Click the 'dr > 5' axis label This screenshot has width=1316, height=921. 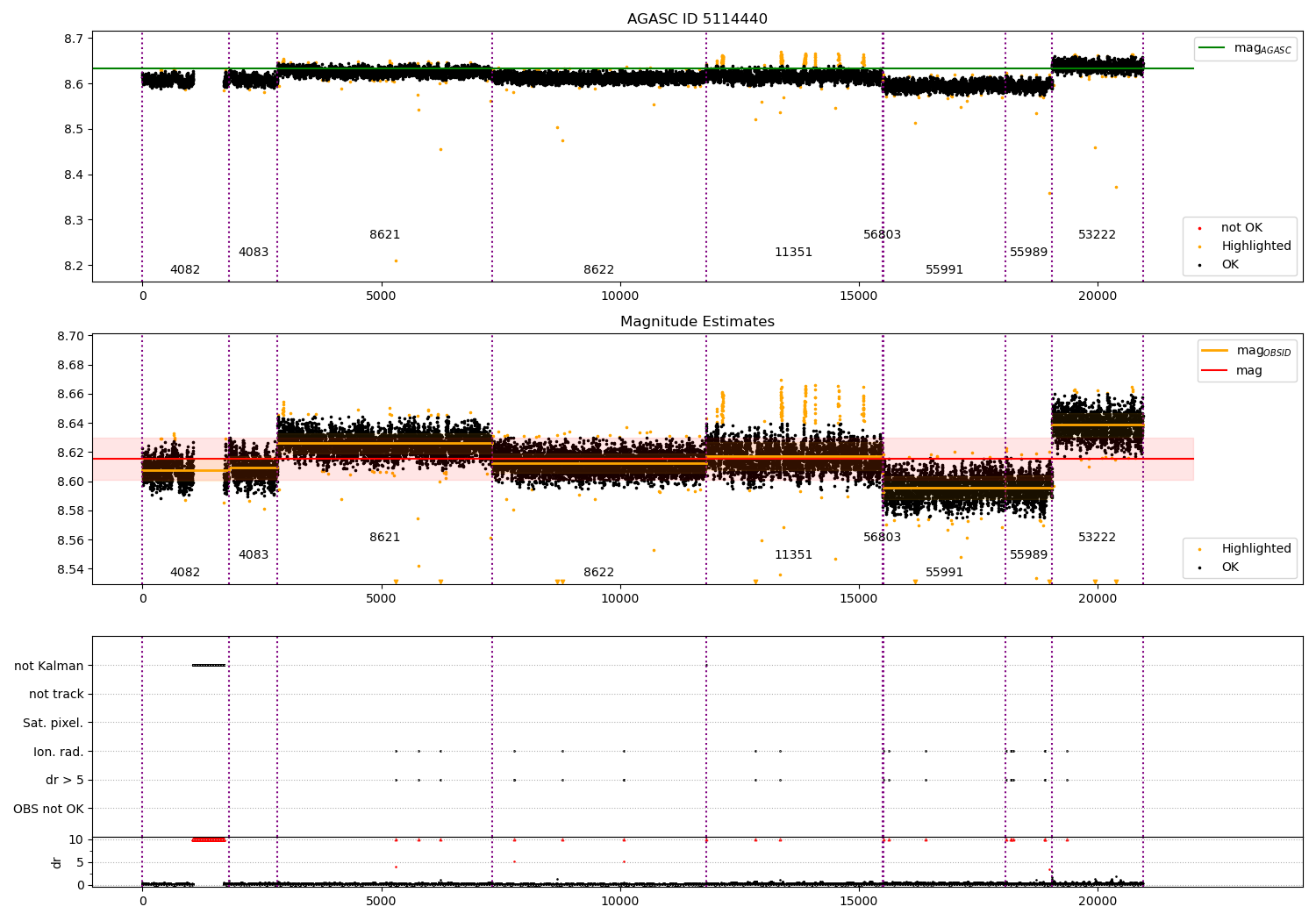[x=65, y=781]
